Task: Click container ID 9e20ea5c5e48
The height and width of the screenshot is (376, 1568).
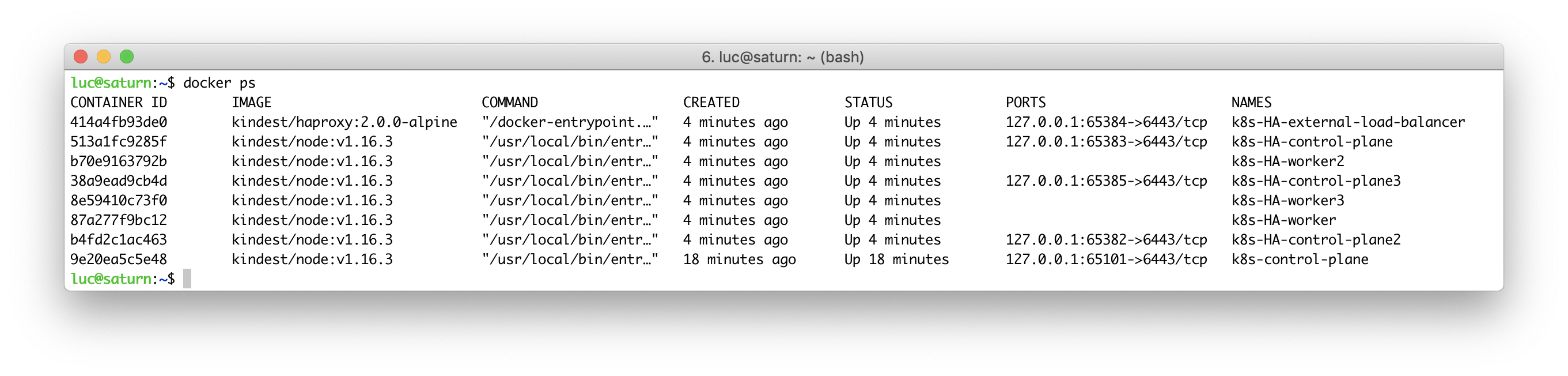Action: pos(119,259)
